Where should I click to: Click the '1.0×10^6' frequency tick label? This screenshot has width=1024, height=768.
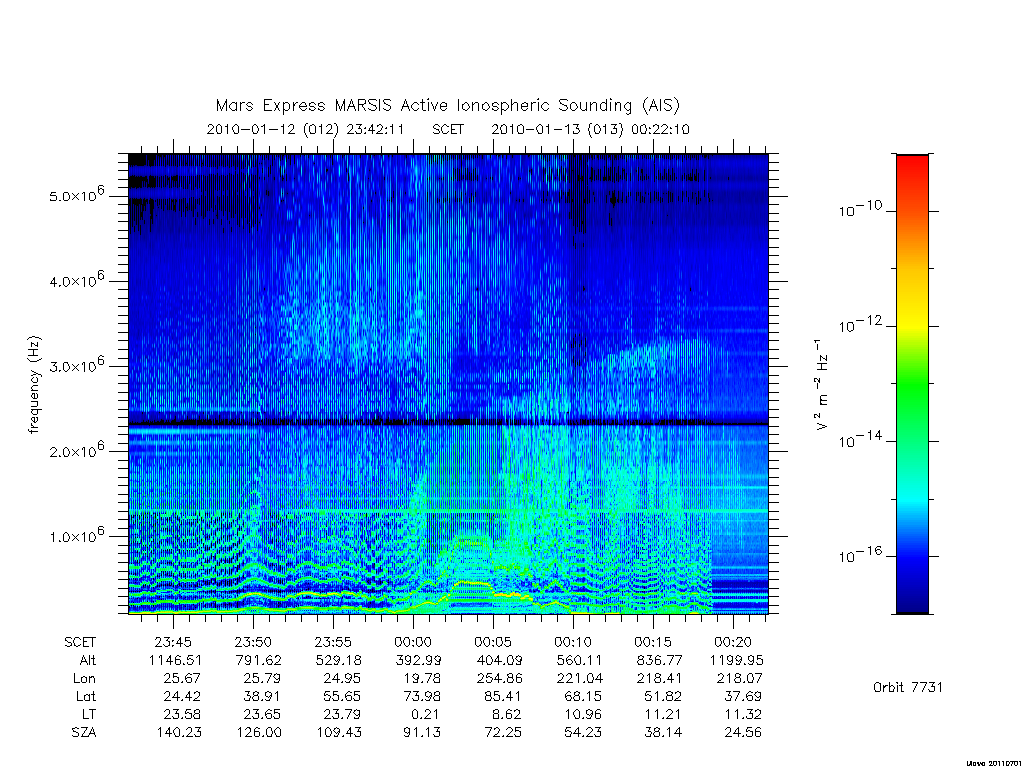pos(76,535)
